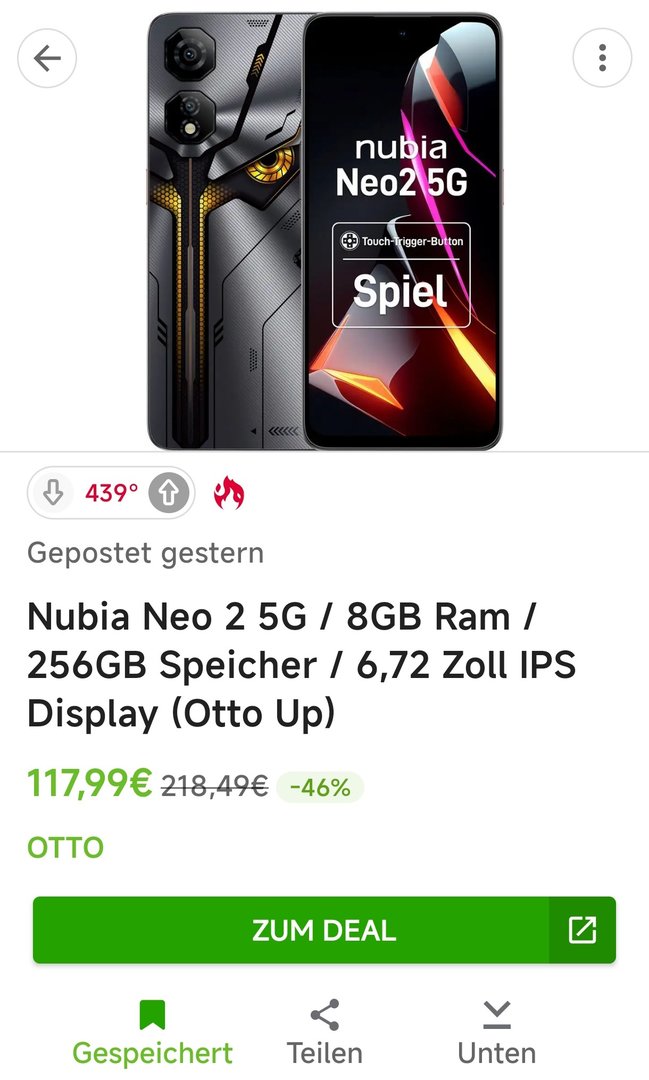Click the Gespeichert label
The image size is (649, 1080).
click(x=152, y=1053)
